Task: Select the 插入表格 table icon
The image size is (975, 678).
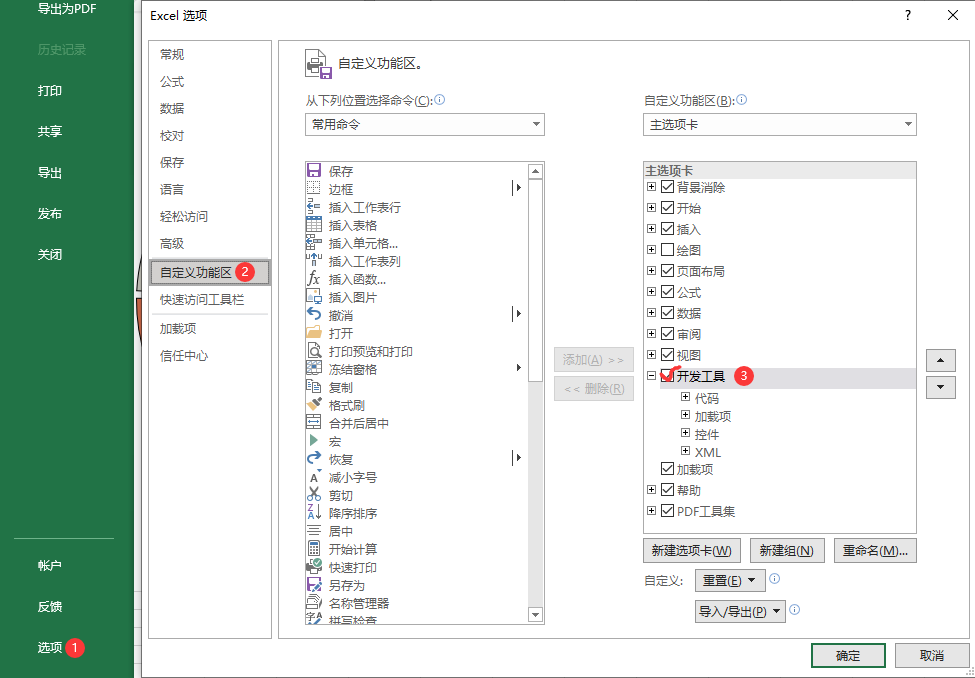Action: (x=314, y=225)
